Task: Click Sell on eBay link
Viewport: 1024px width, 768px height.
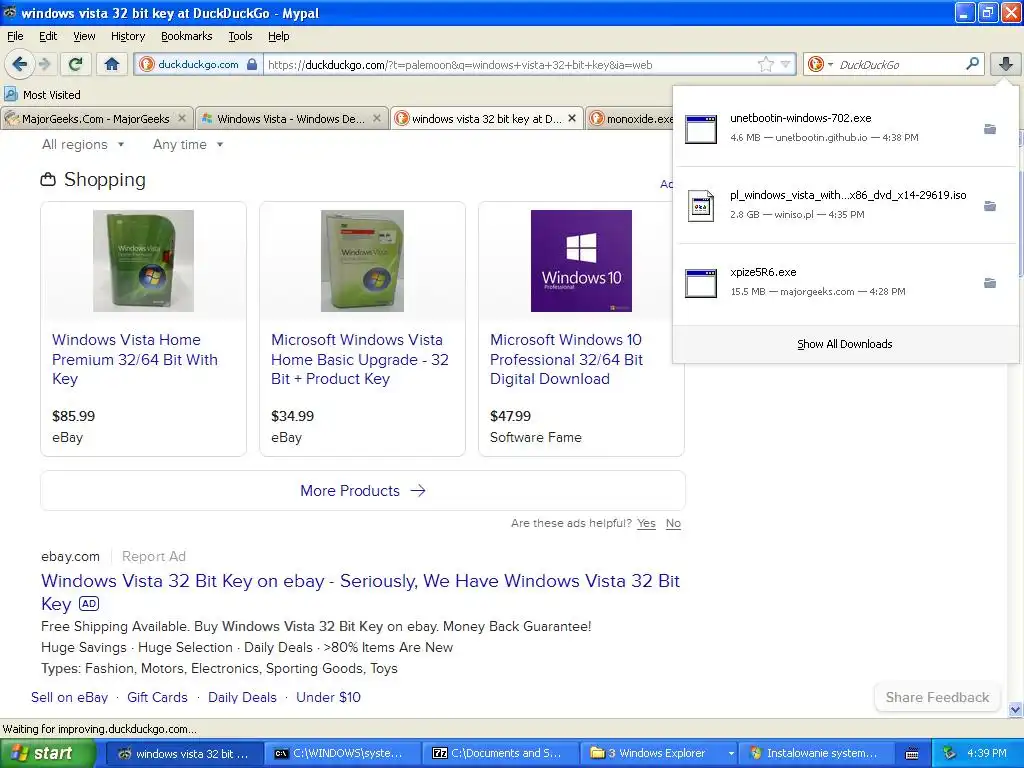Action: 69,697
